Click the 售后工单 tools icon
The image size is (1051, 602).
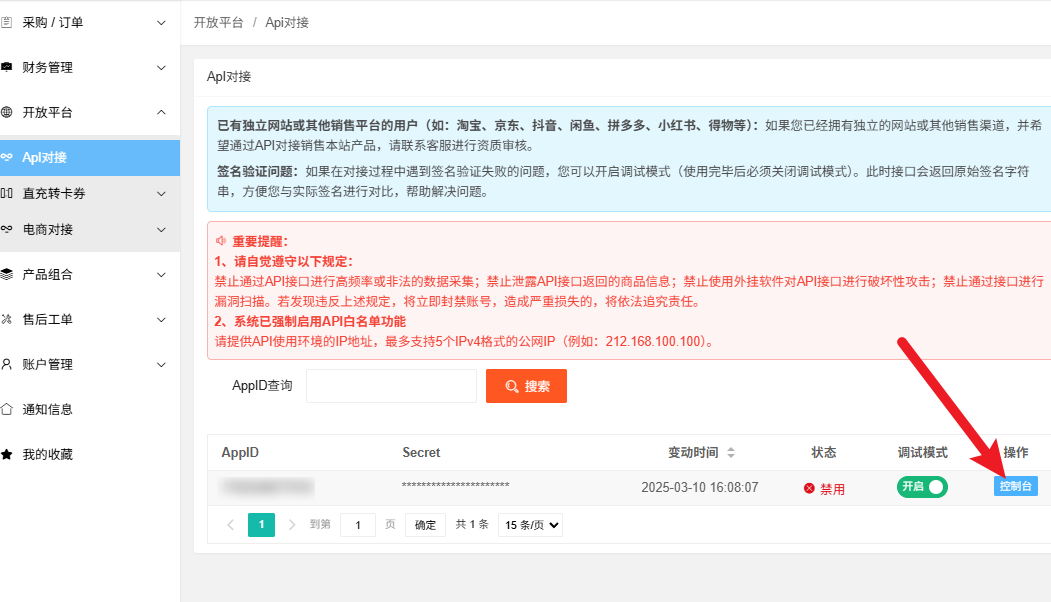tap(7, 319)
